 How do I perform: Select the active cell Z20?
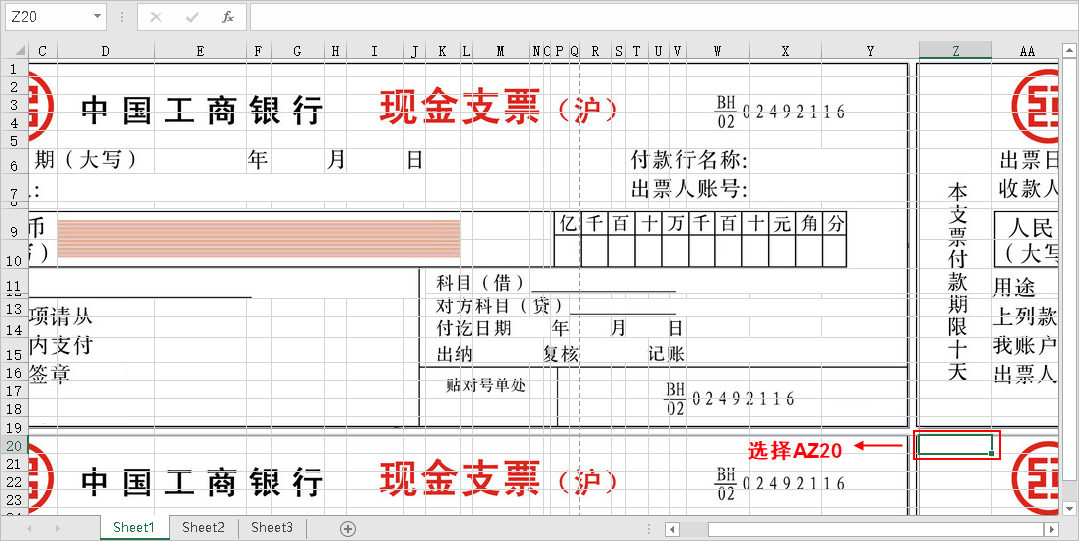[955, 445]
